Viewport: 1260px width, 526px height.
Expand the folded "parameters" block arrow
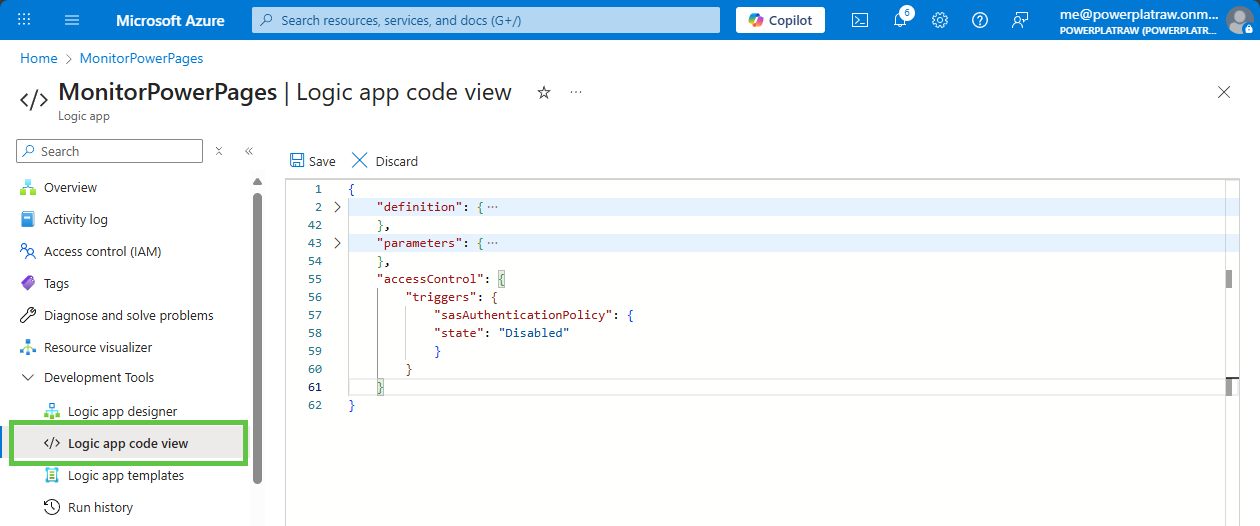pos(337,243)
